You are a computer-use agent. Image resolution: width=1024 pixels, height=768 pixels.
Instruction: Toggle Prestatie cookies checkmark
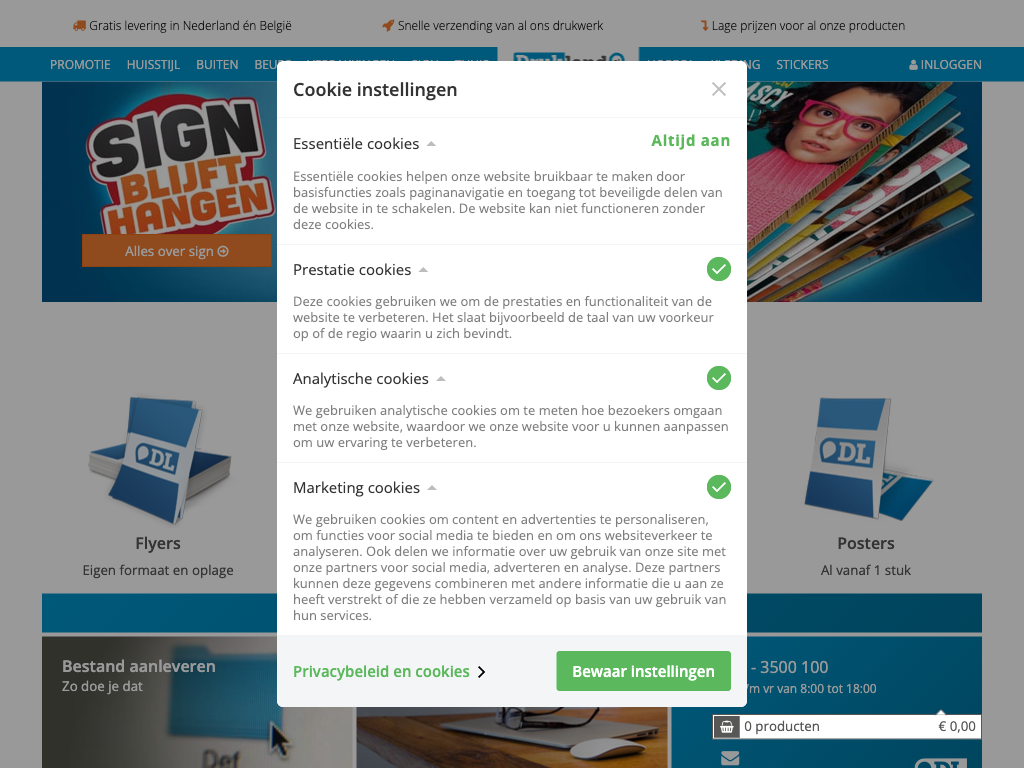point(718,269)
